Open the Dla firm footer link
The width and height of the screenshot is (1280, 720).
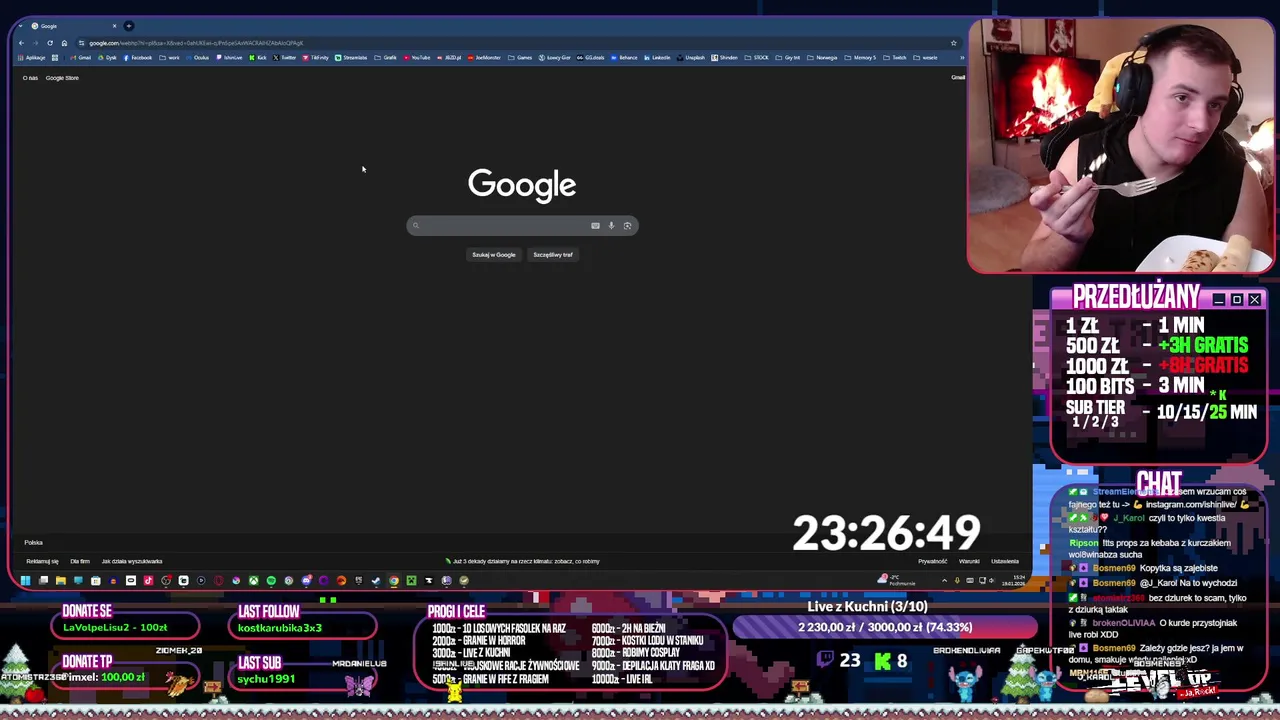click(80, 561)
